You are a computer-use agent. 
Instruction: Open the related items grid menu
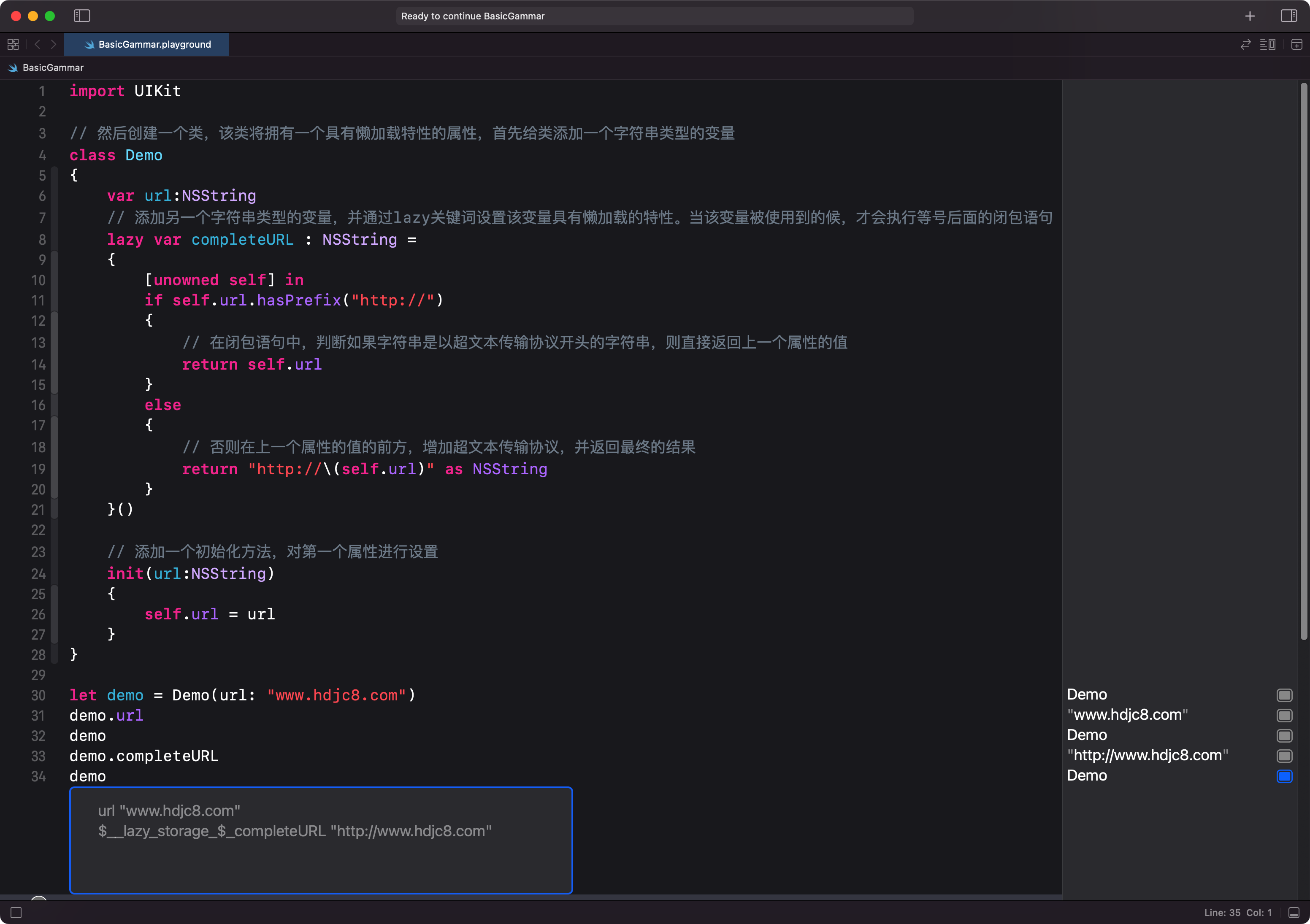tap(13, 44)
